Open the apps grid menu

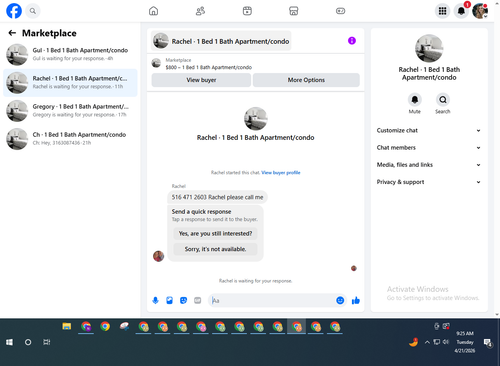tap(442, 11)
